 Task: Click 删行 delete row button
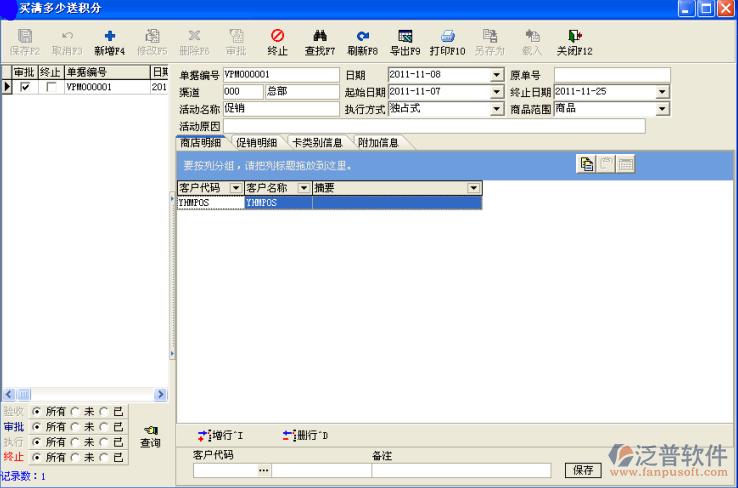290,435
